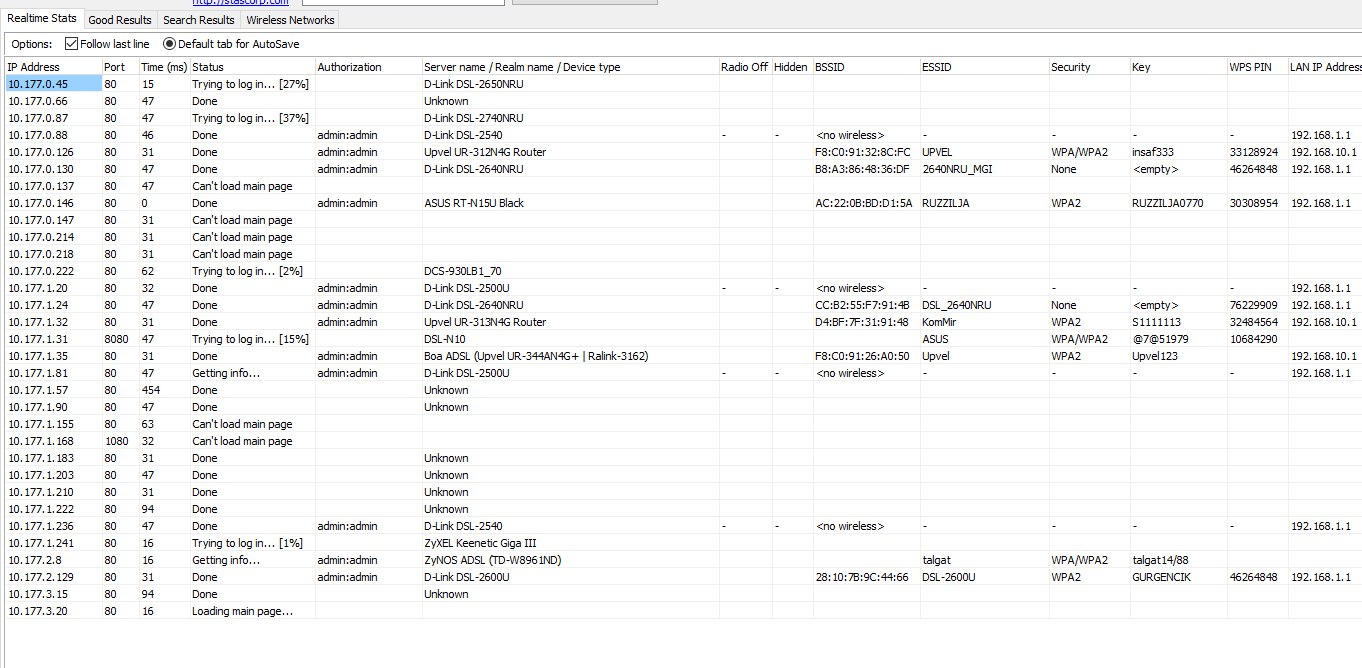Screen dimensions: 1362x668
Task: Click time value 454
Action: 151,390
